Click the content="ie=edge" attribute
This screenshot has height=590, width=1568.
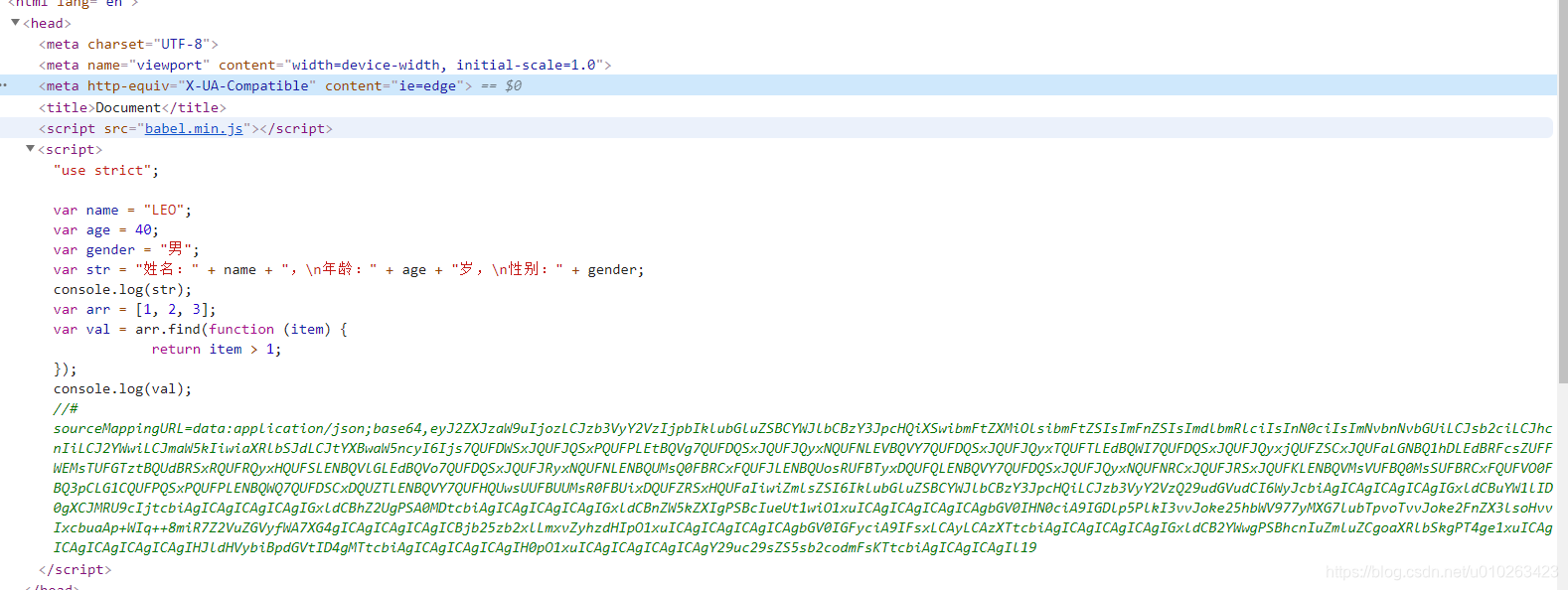click(394, 85)
